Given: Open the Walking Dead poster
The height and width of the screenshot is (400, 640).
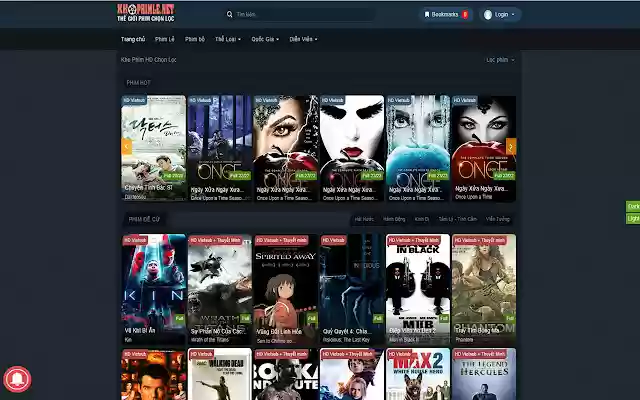Looking at the screenshot, I should [x=220, y=374].
